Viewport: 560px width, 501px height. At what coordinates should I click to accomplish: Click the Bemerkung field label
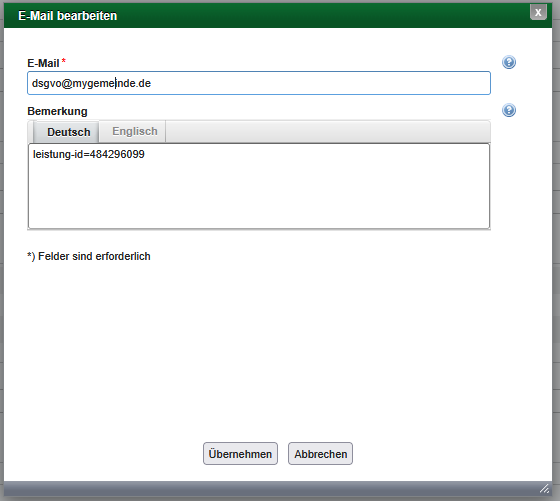[57, 111]
